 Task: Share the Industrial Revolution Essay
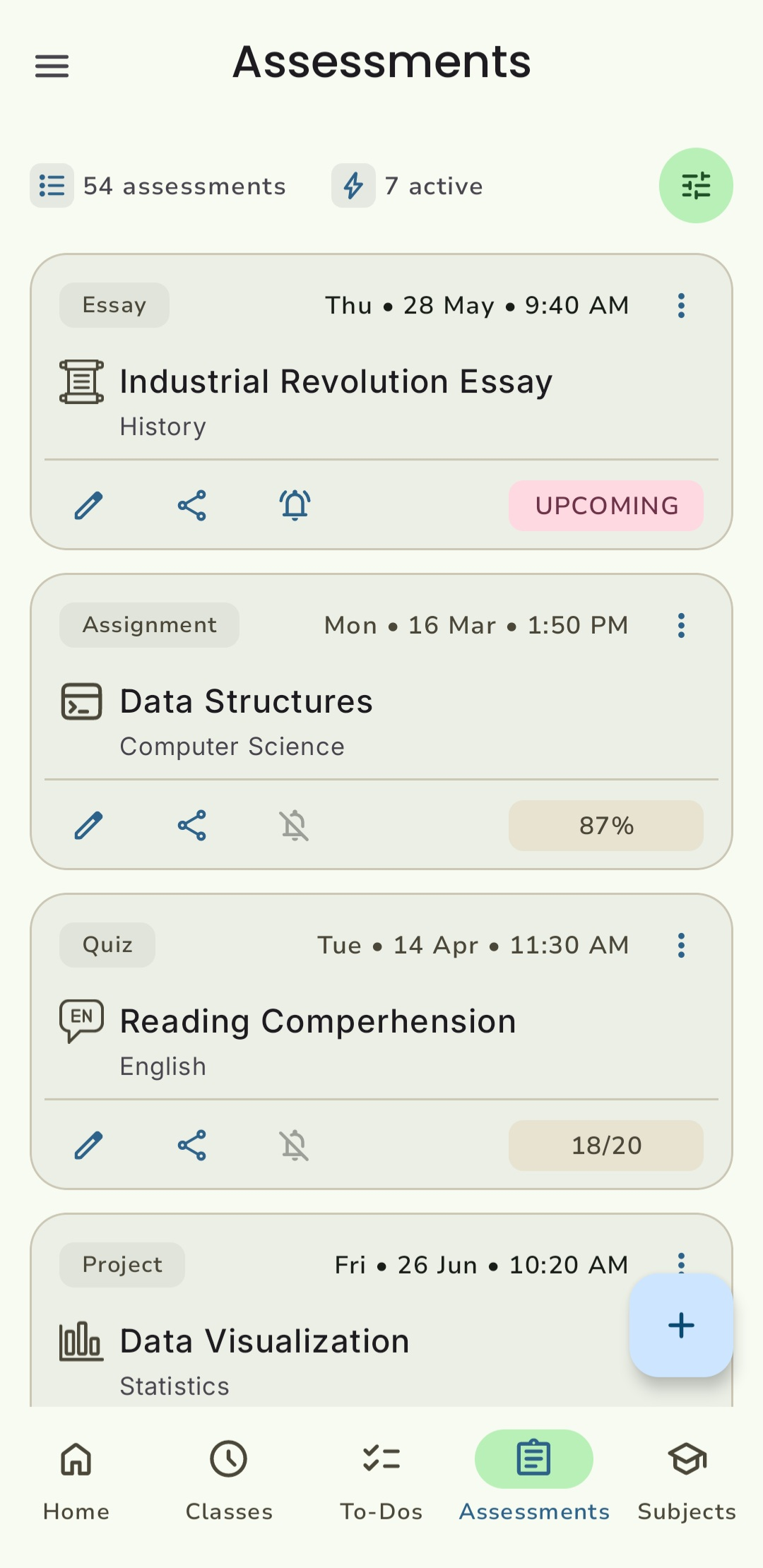[192, 506]
